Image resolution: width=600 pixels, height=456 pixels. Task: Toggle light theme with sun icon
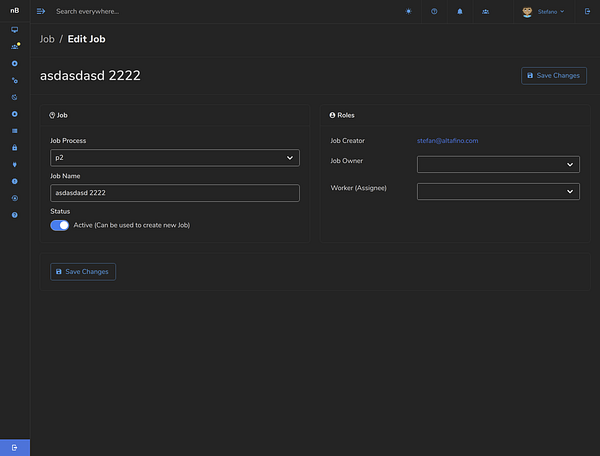pyautogui.click(x=408, y=11)
